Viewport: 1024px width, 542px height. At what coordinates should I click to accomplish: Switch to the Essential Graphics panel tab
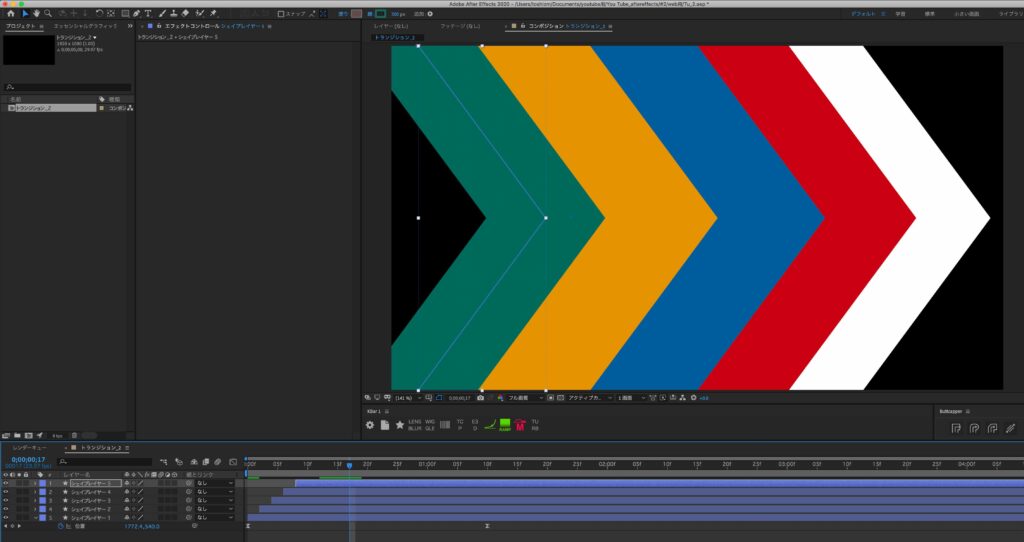[85, 26]
